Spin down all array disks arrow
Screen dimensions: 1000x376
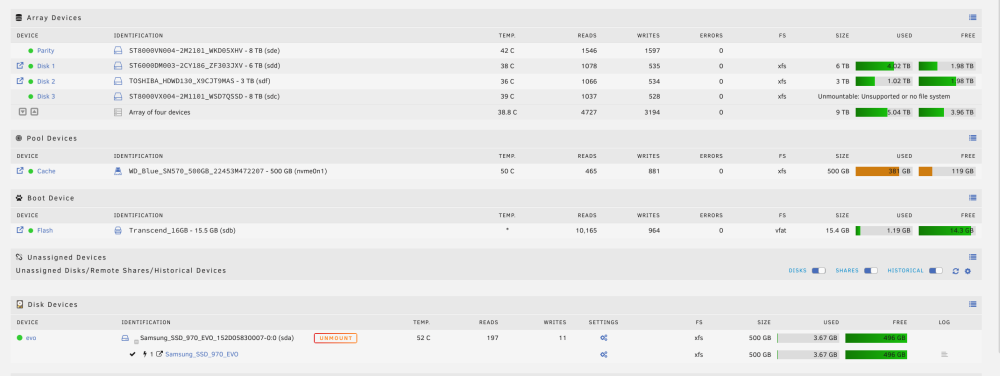(23, 112)
